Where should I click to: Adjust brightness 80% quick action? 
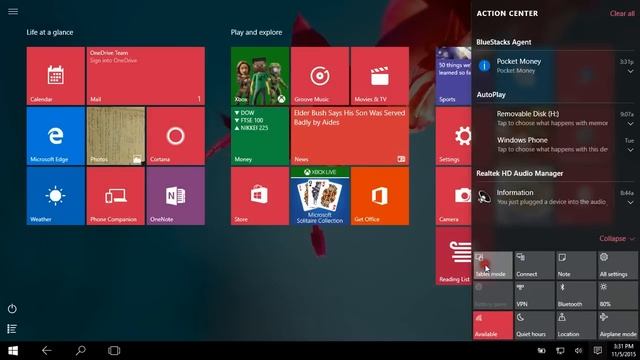[x=618, y=296]
